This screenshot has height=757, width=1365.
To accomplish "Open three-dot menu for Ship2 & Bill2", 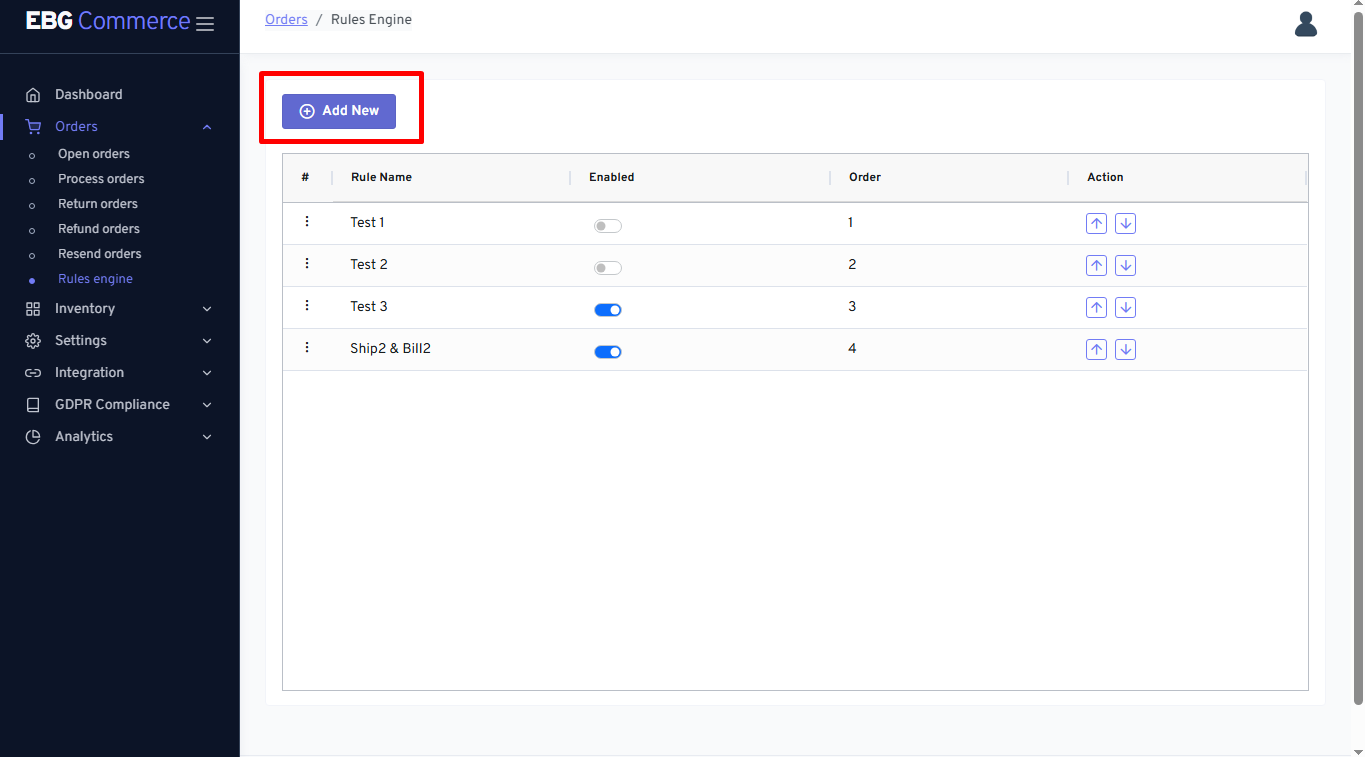I will [x=307, y=348].
